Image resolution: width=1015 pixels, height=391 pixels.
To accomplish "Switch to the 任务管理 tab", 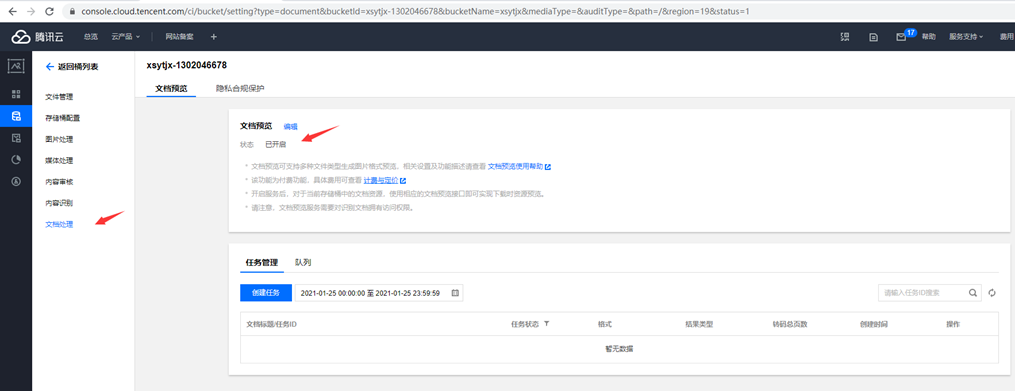I will (262, 262).
